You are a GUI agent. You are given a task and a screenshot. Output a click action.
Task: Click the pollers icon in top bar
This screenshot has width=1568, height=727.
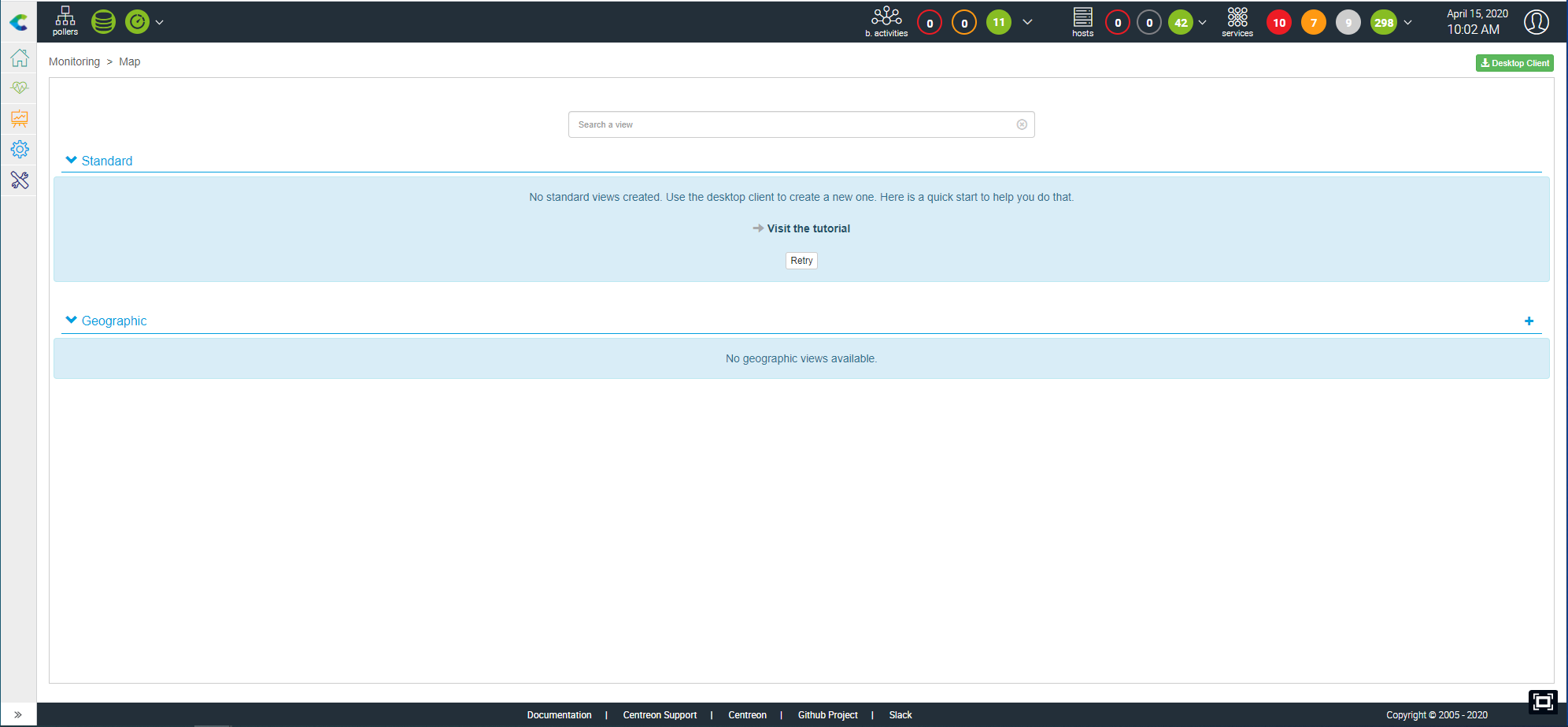pos(65,20)
